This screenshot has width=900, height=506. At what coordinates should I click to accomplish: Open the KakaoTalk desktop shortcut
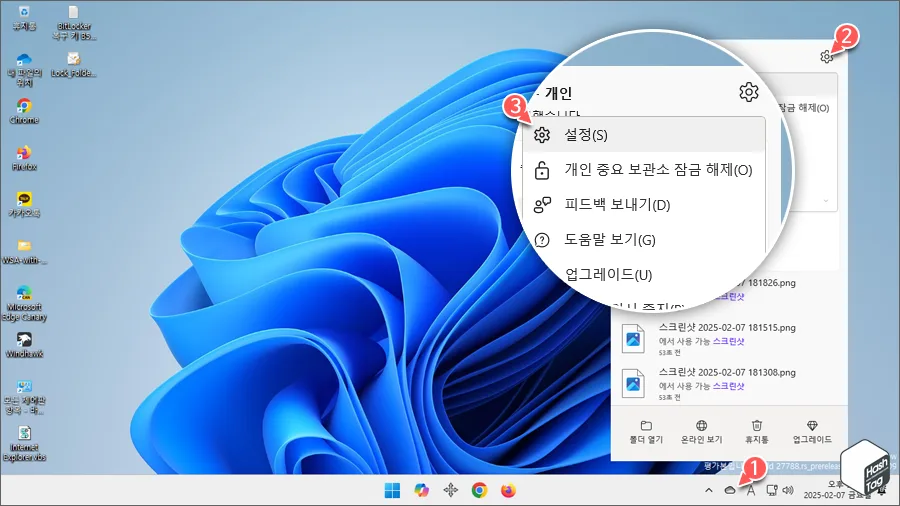tap(24, 204)
